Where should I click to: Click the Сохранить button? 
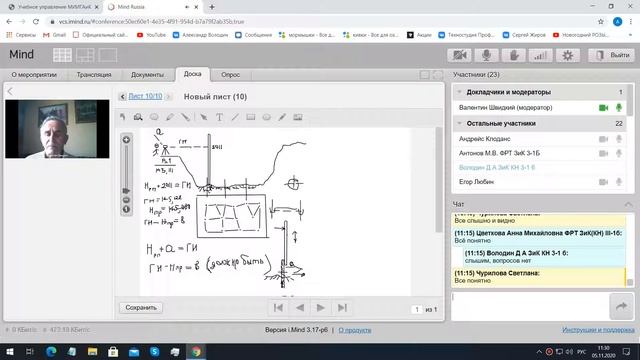click(x=141, y=307)
